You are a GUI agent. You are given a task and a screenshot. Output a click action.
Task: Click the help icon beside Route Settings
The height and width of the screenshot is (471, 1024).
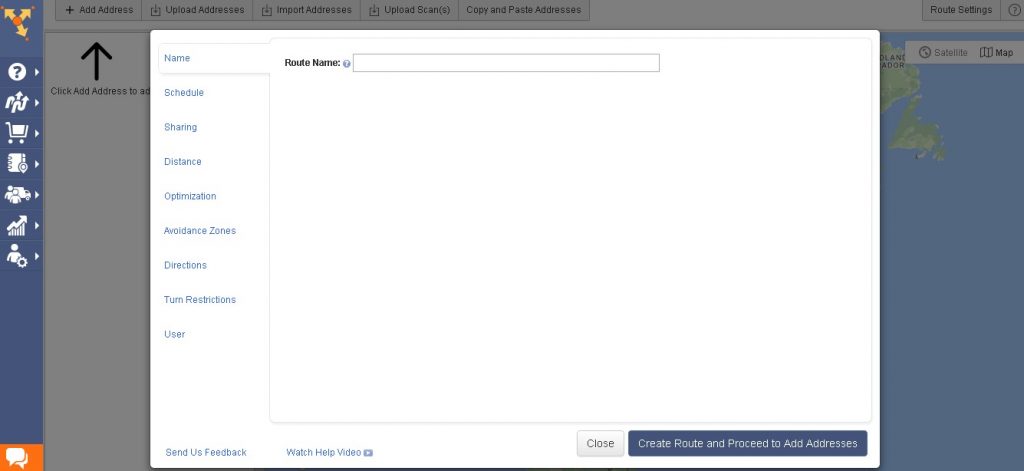click(1013, 10)
